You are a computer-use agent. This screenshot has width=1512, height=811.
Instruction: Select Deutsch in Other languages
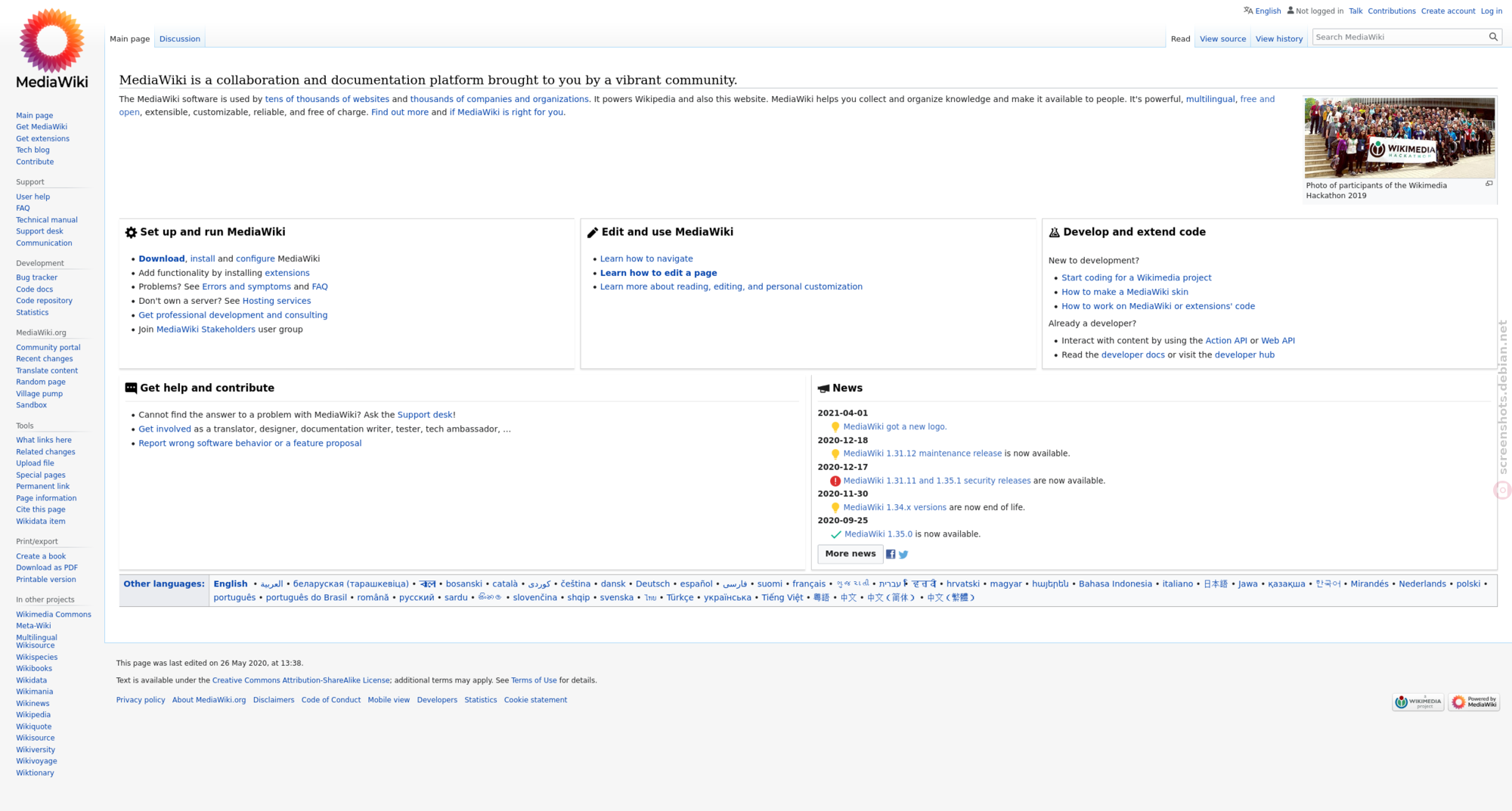point(652,584)
